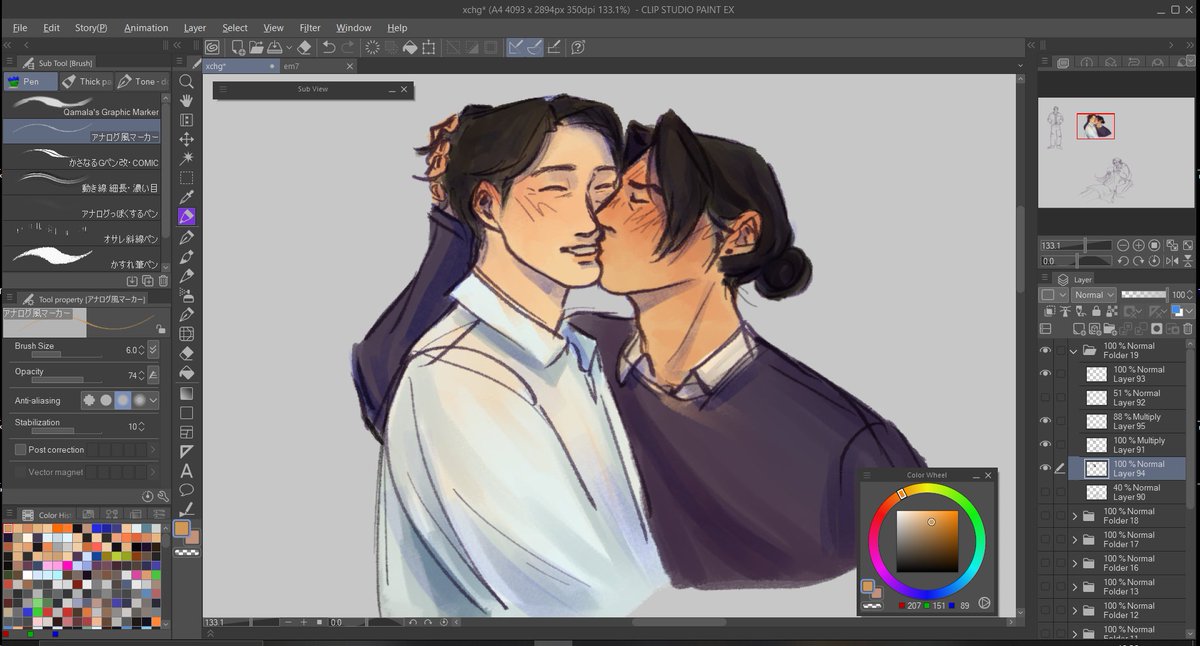Toggle visibility of Layer 95

tap(1045, 421)
